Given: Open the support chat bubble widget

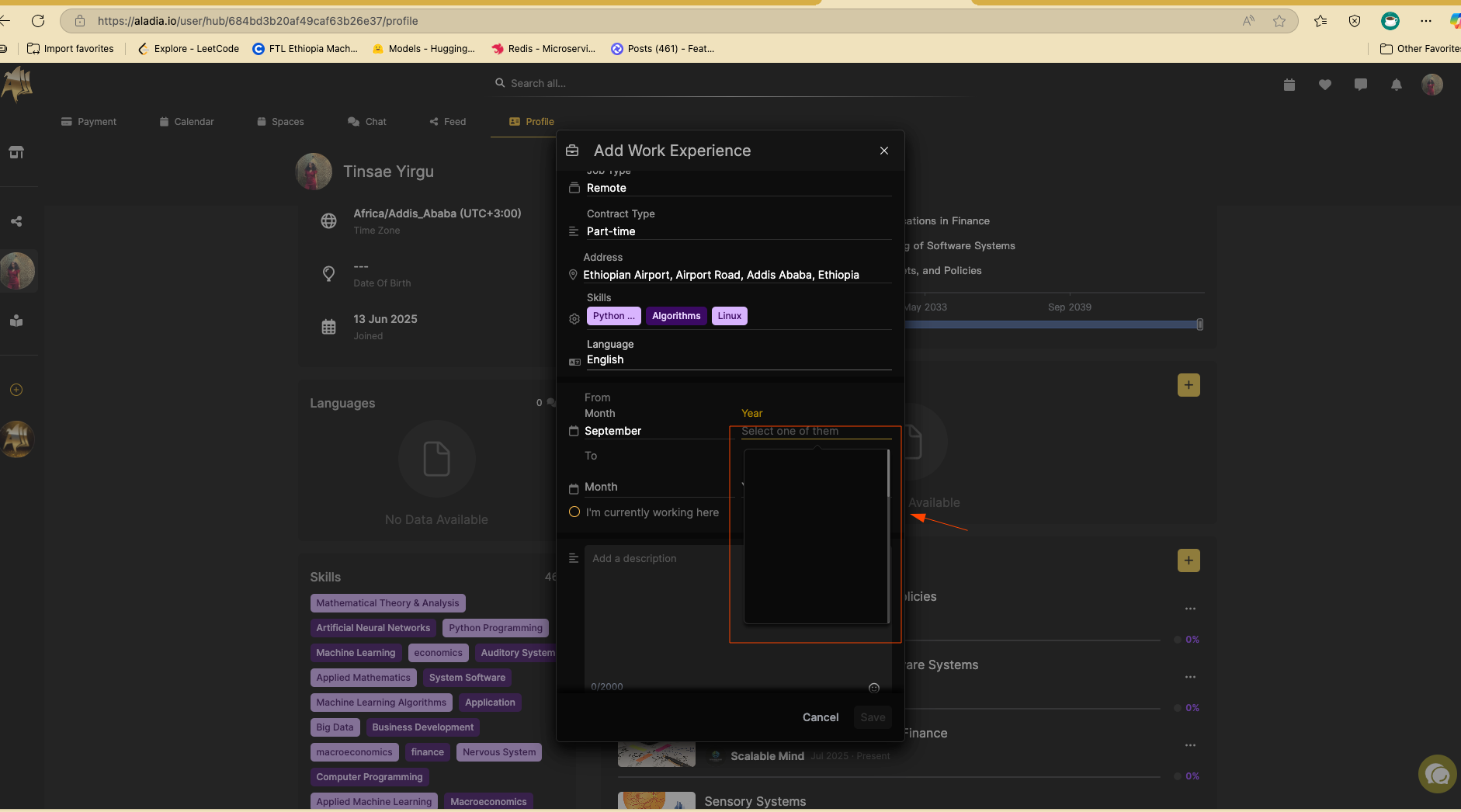Looking at the screenshot, I should click(1437, 774).
